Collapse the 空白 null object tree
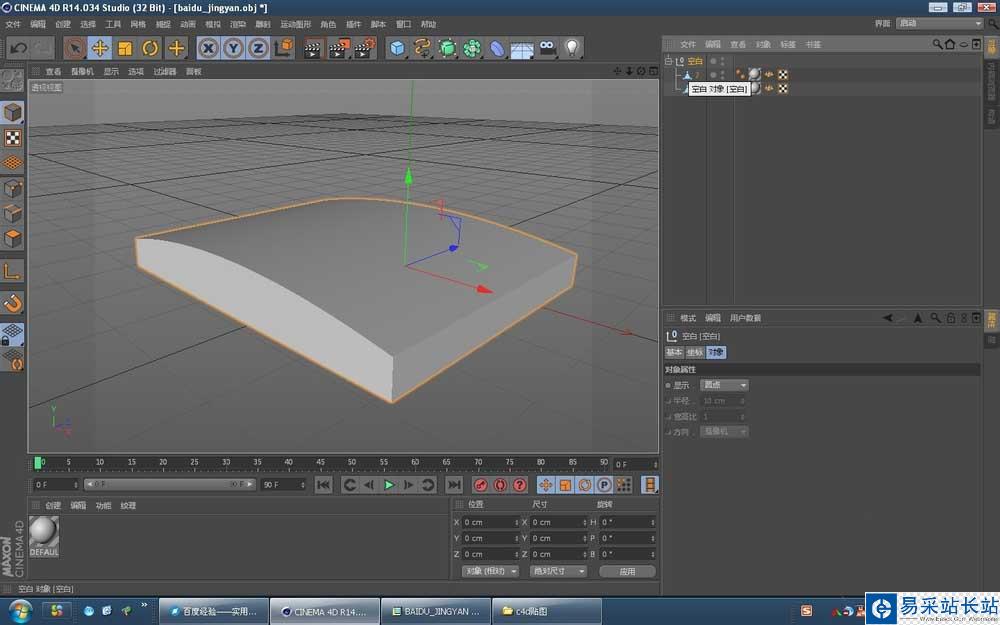The image size is (1000, 625). (x=670, y=61)
